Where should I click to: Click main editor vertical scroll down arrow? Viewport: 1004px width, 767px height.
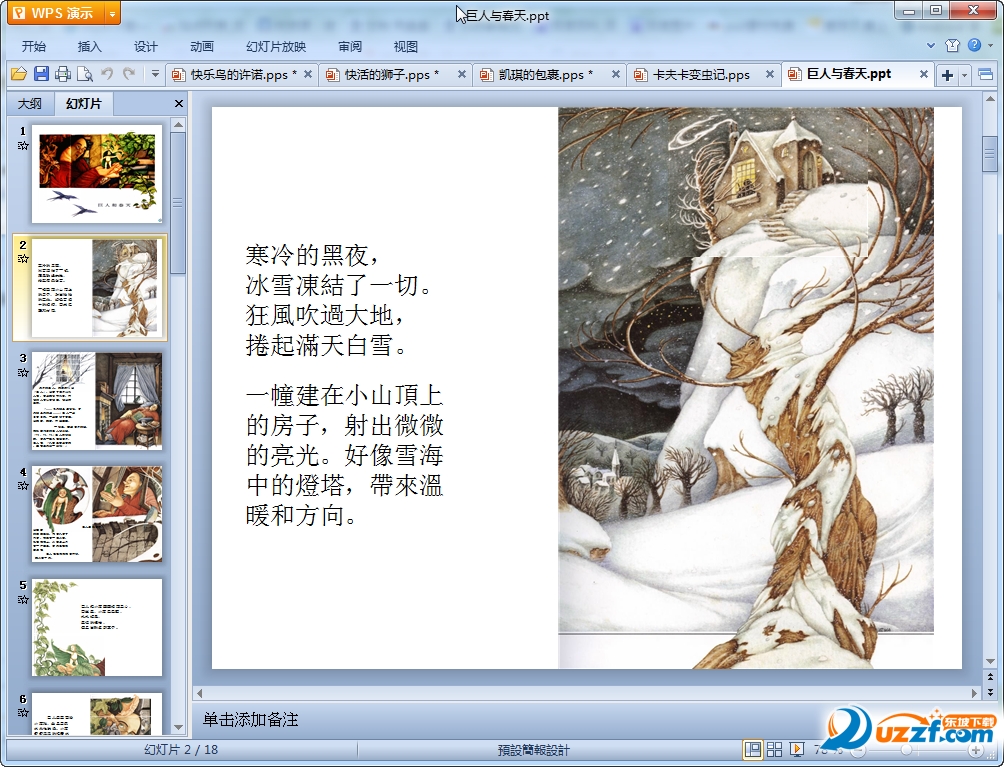tap(990, 662)
